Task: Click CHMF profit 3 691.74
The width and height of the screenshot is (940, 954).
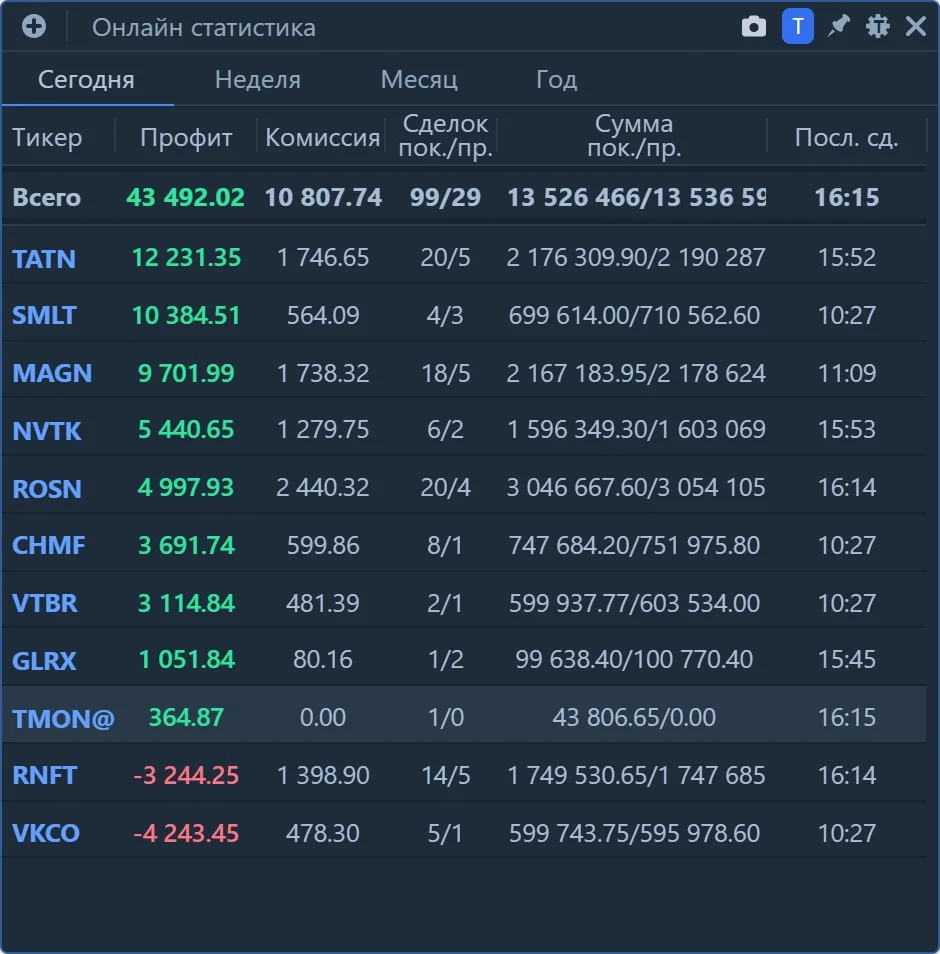Action: tap(186, 545)
